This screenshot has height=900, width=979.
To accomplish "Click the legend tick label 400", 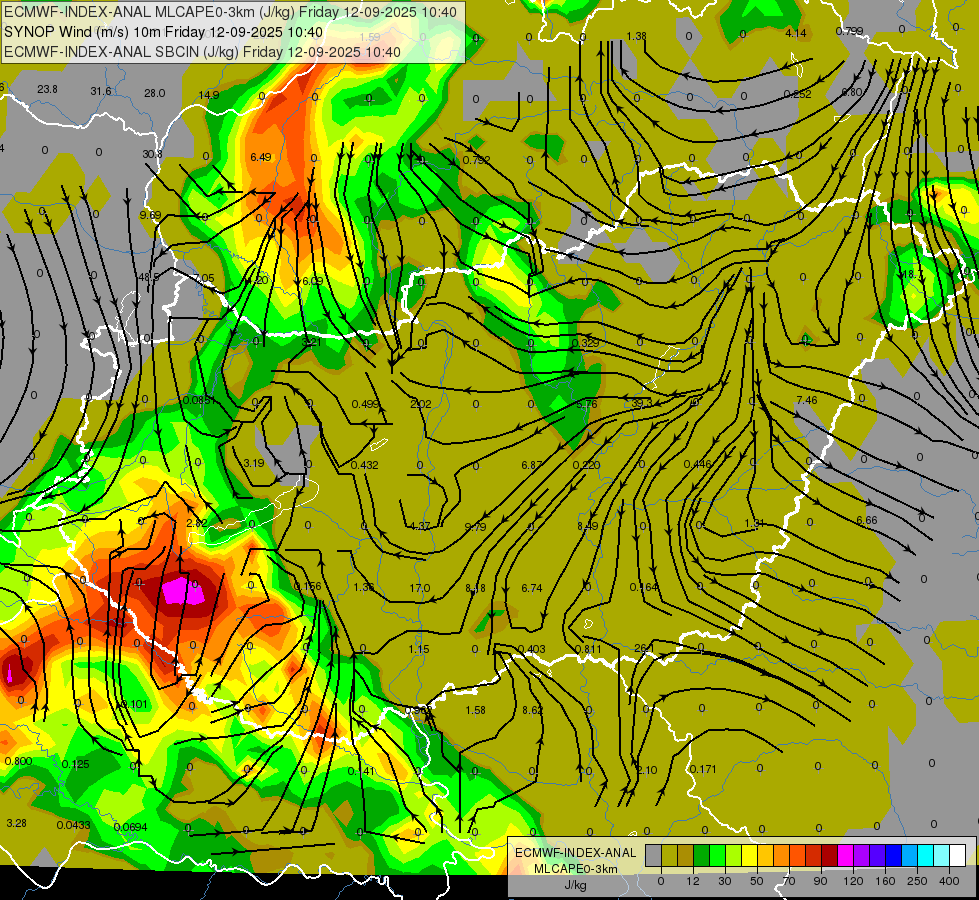I will [949, 881].
